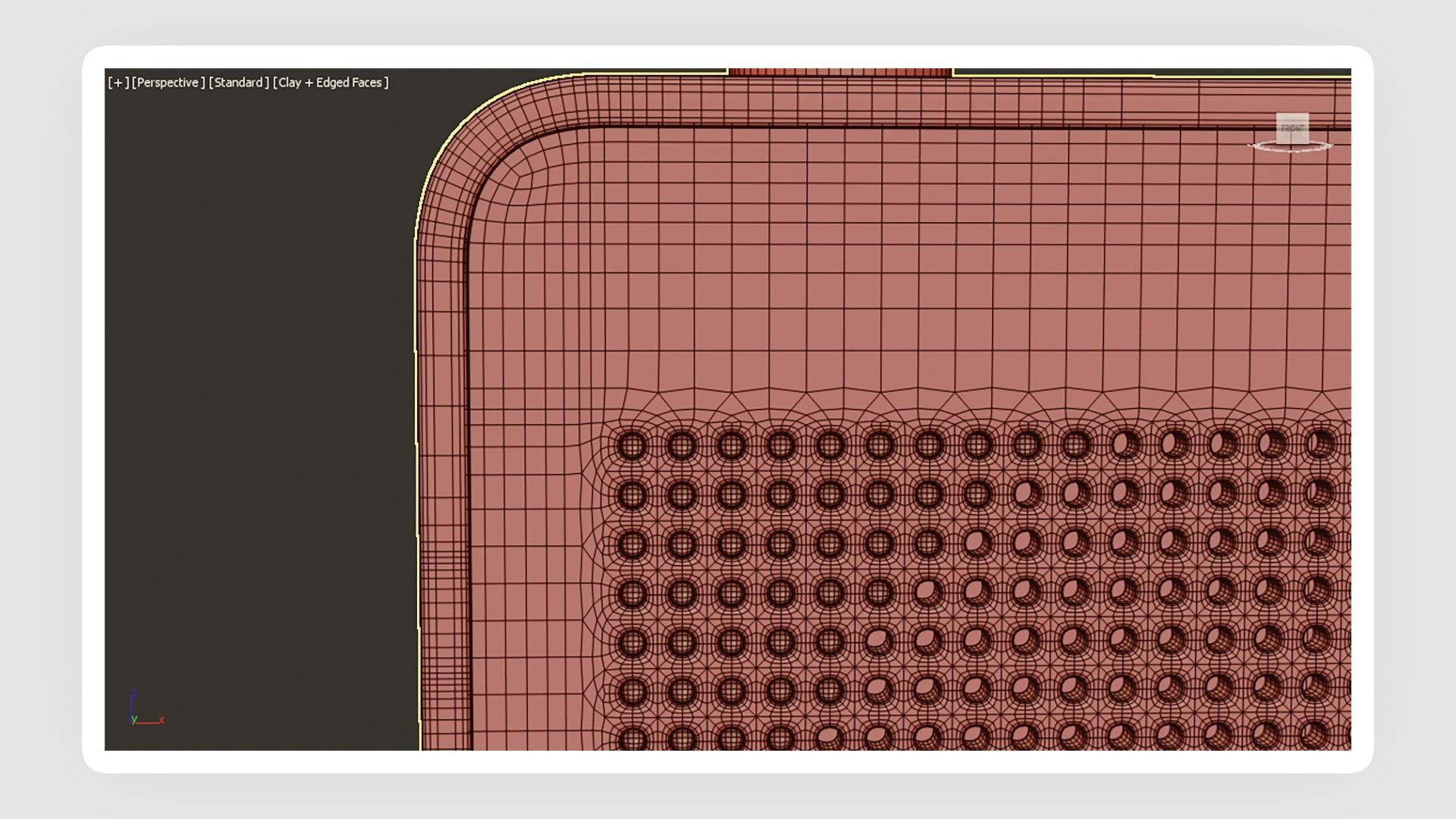Screen dimensions: 1456x819
Task: Click the ViewCube's top face sliver
Action: tap(1292, 115)
